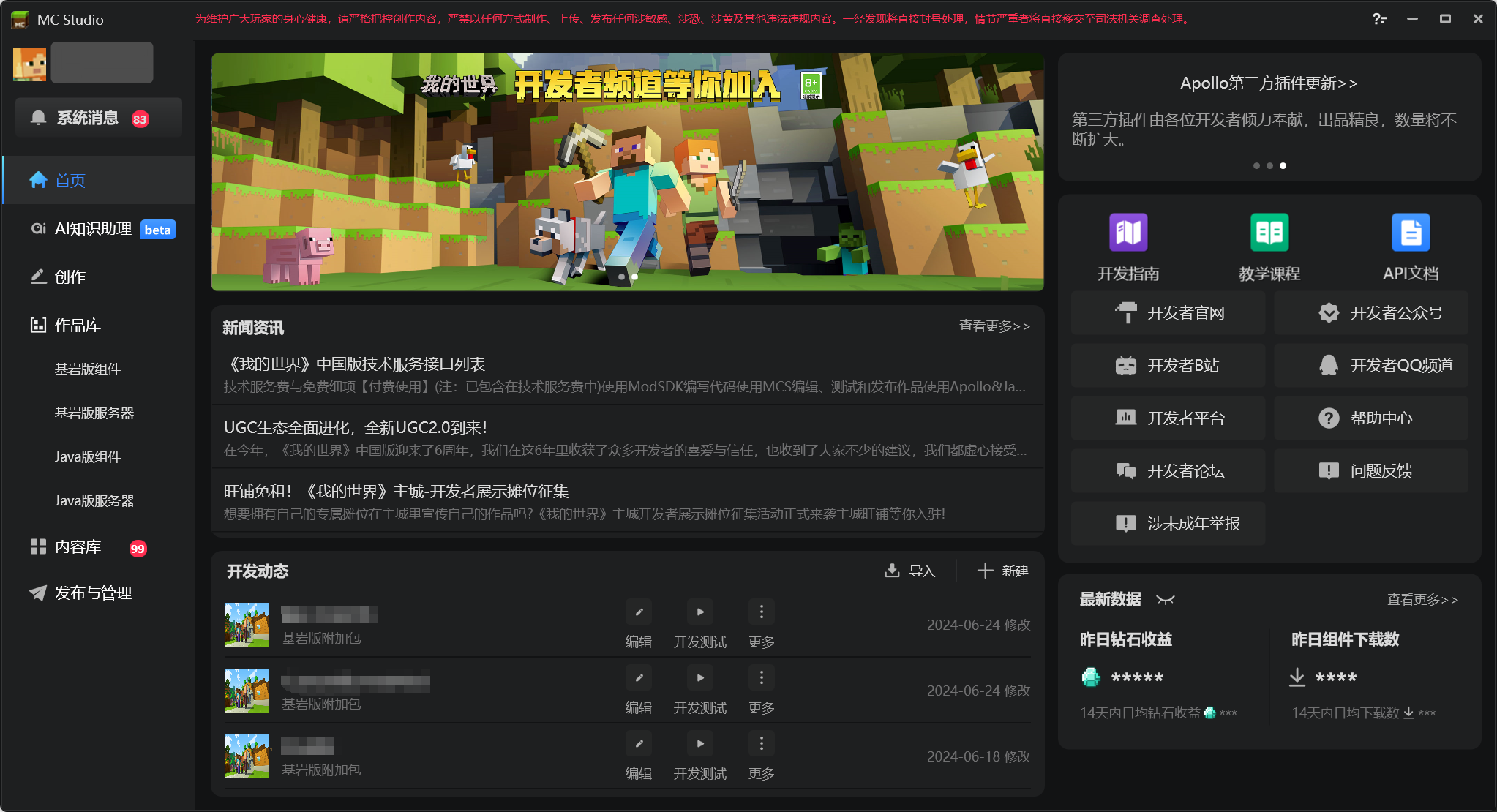
Task: Select second announcement carousel dot
Action: (x=1269, y=166)
